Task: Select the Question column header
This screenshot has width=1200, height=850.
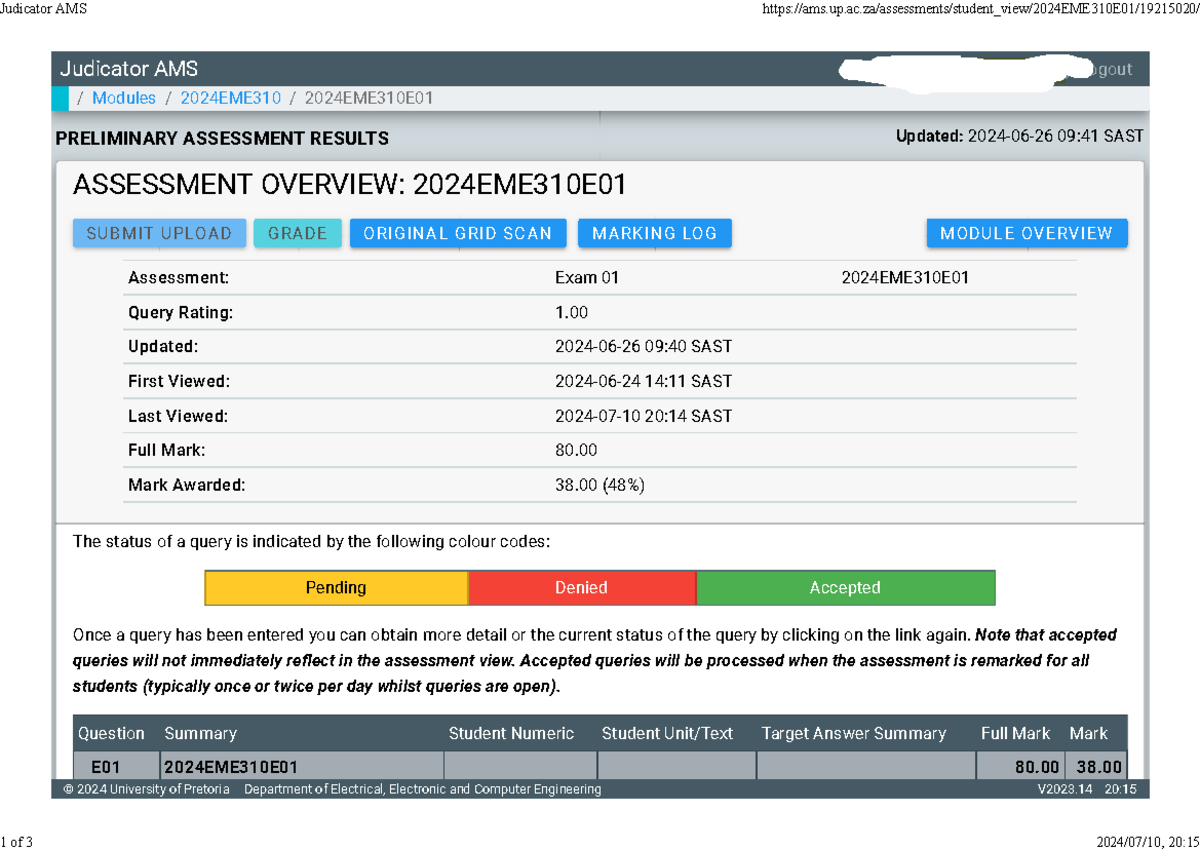Action: pyautogui.click(x=112, y=733)
